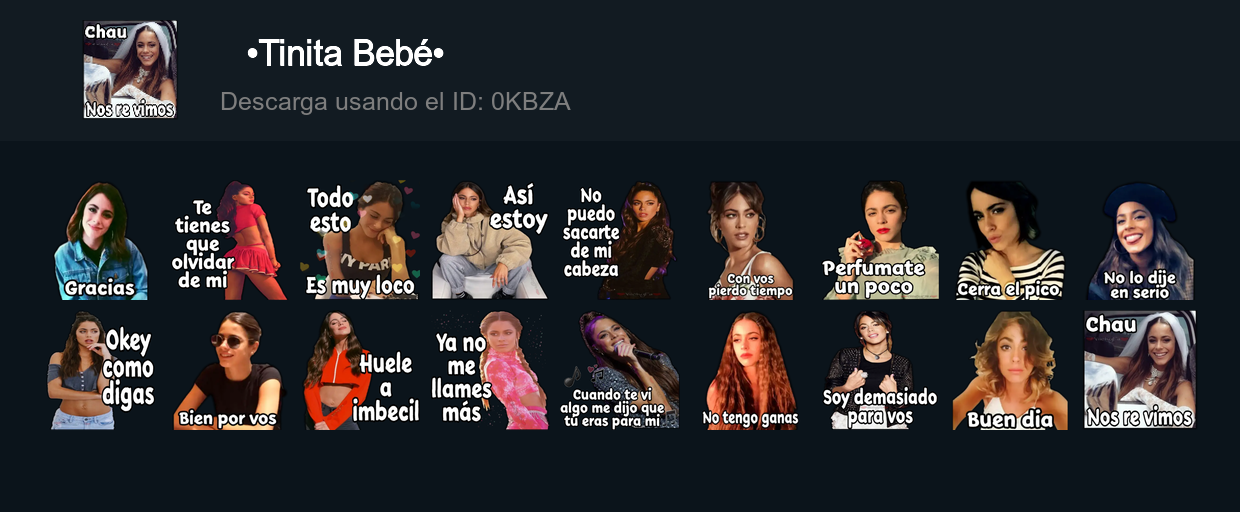
Task: Choose the 'Bien por vos' sticker
Action: (229, 370)
